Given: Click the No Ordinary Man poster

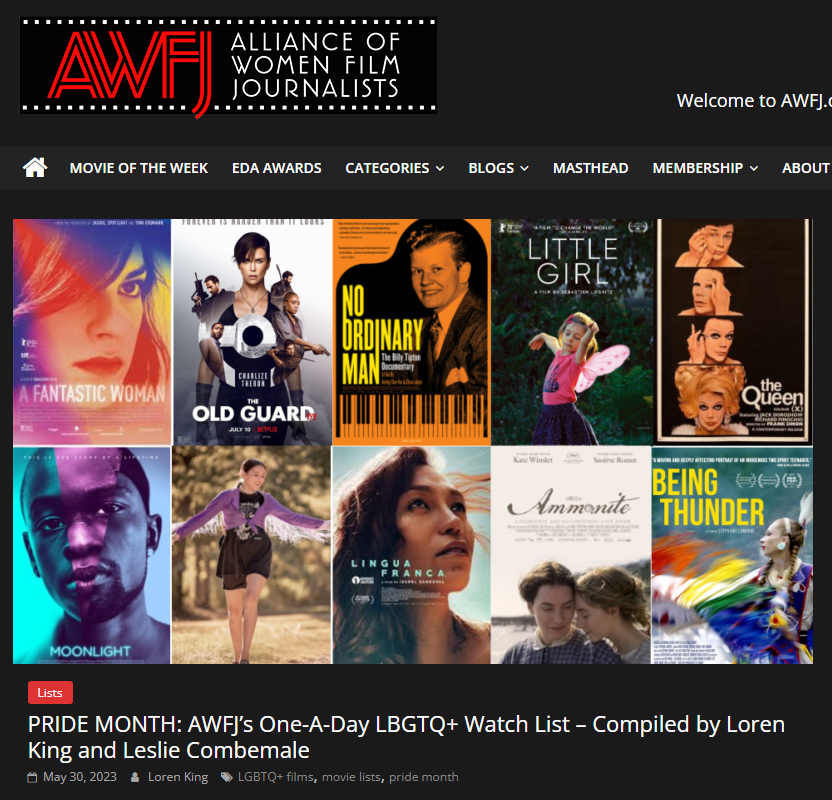Looking at the screenshot, I should point(411,332).
